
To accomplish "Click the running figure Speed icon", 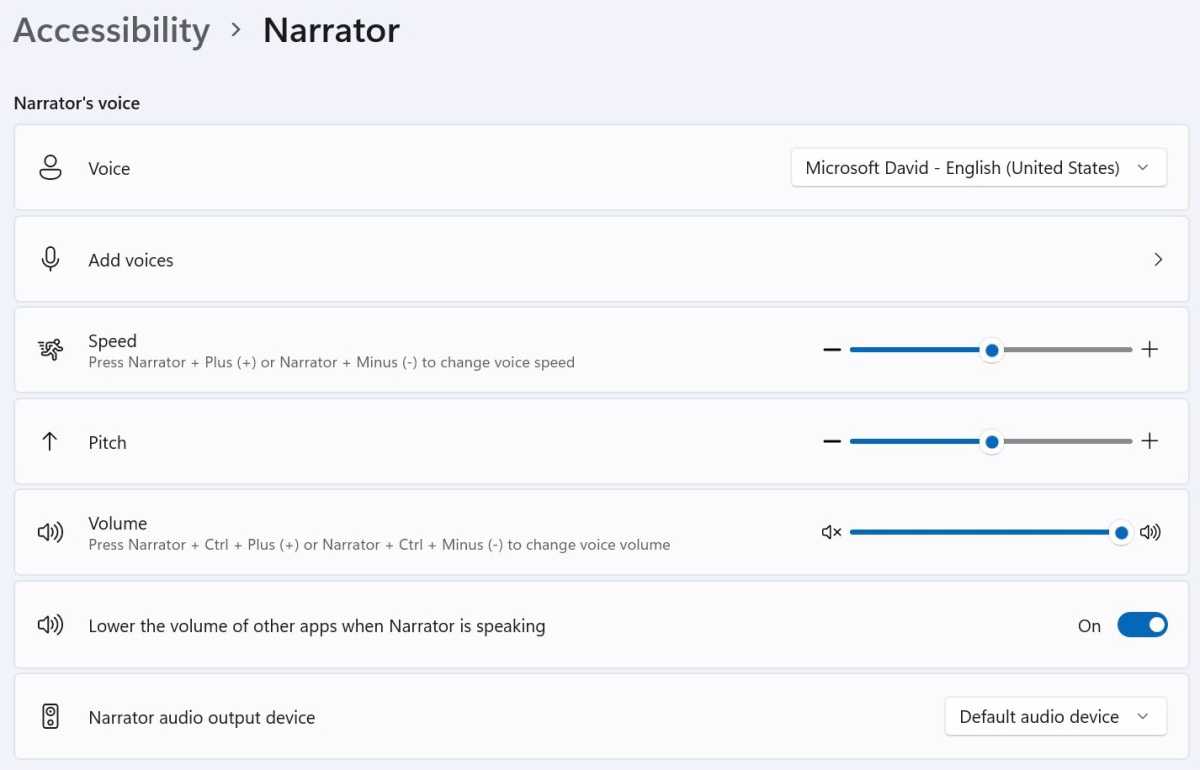I will [50, 350].
